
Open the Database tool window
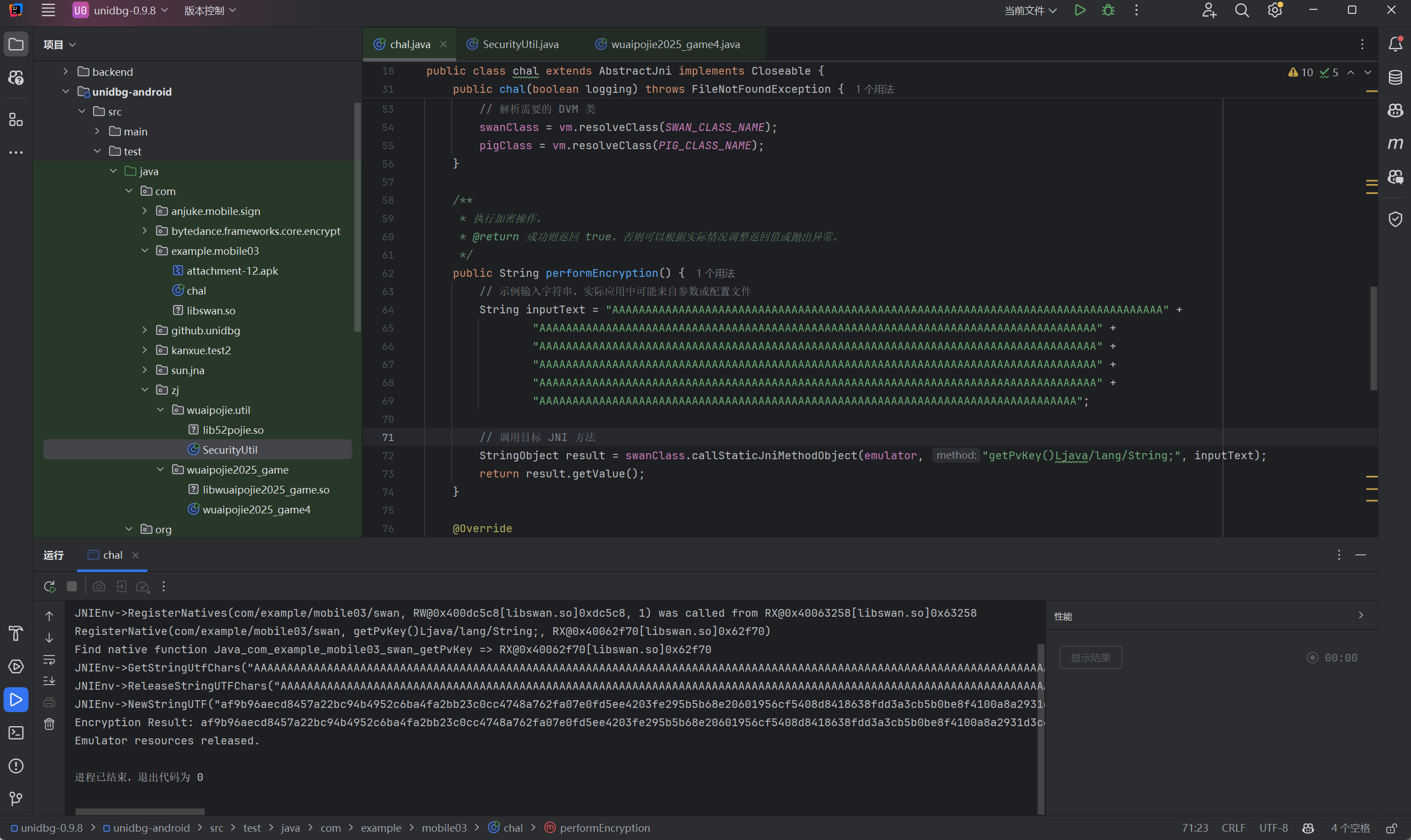tap(1395, 77)
